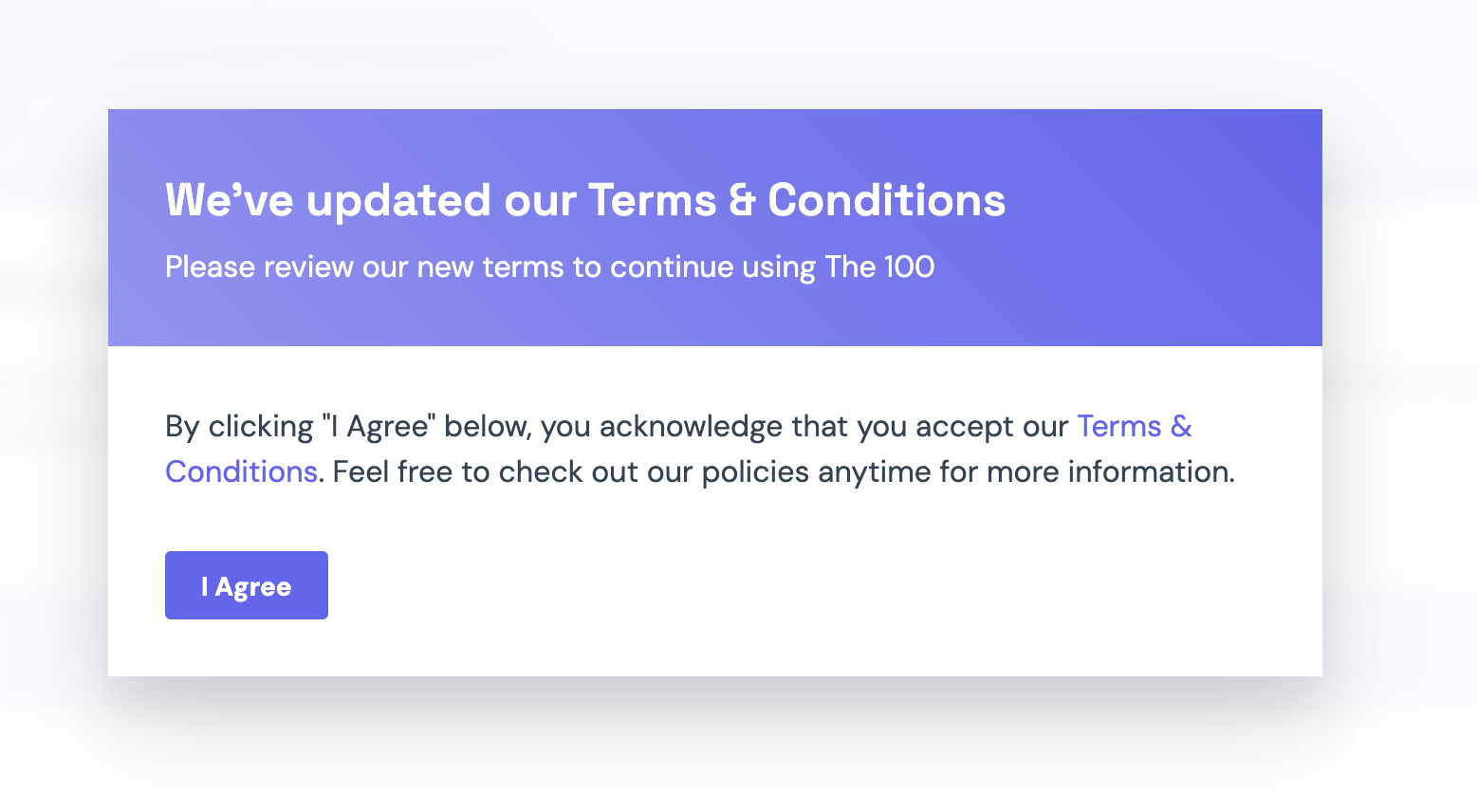1478x812 pixels.
Task: Click empty white space right of I Agree button
Action: click(759, 588)
